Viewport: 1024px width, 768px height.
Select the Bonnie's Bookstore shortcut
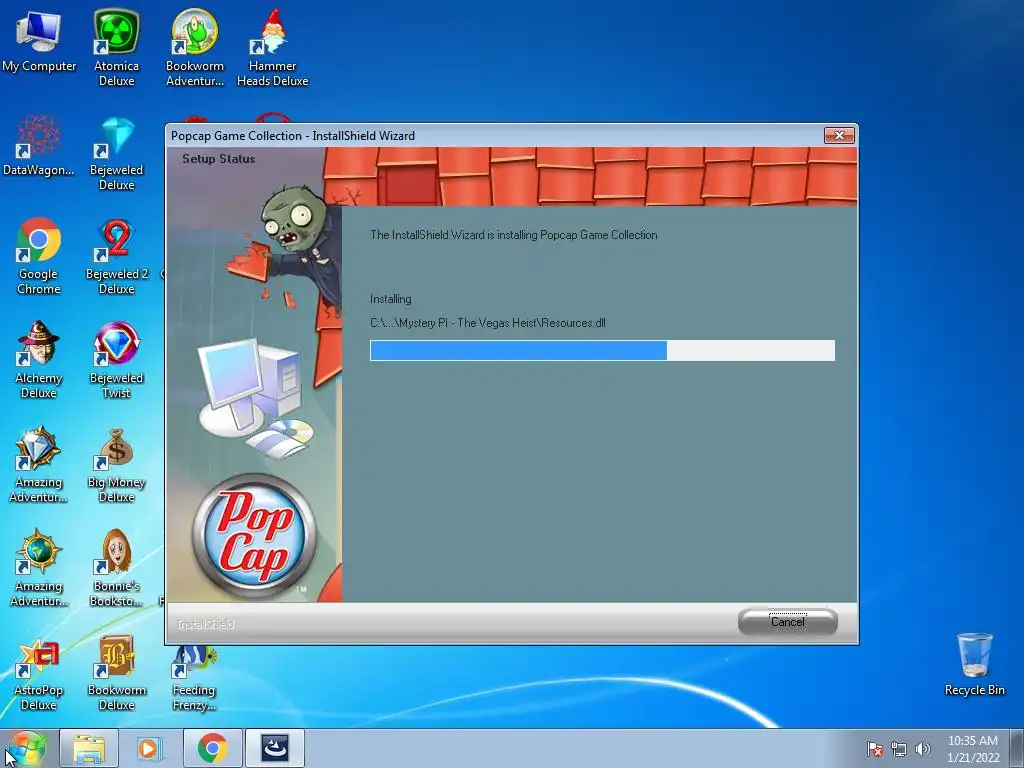(116, 568)
